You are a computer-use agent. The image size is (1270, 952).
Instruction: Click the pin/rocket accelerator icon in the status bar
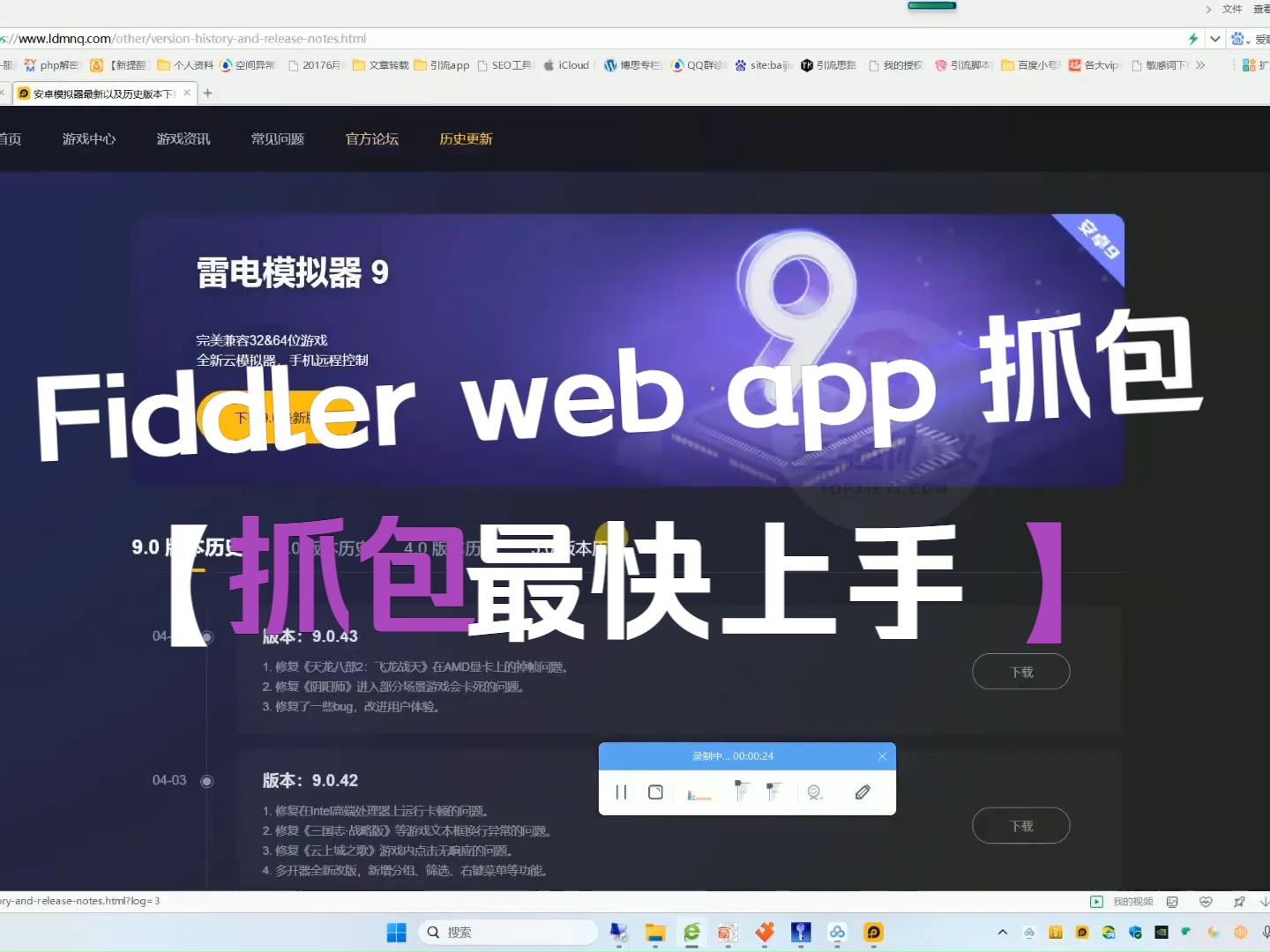[x=1239, y=902]
